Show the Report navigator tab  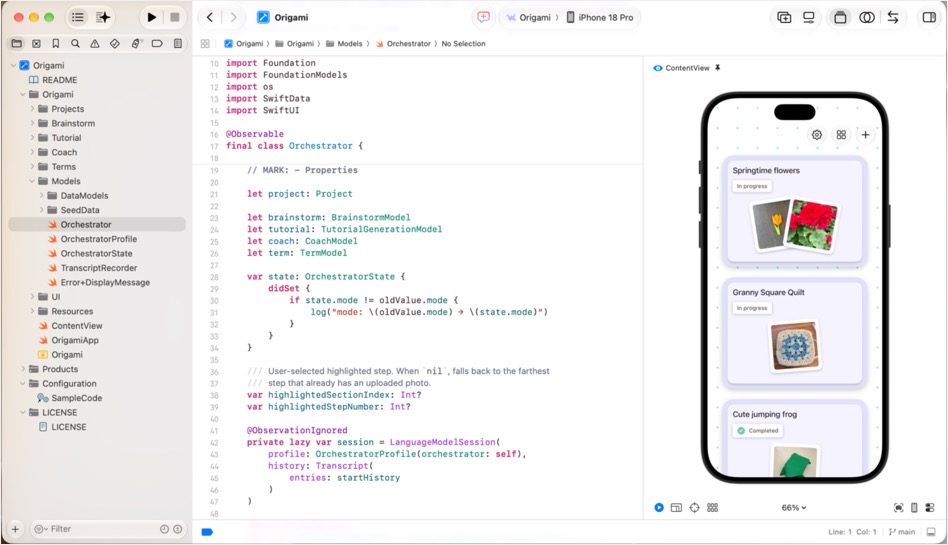pos(178,44)
